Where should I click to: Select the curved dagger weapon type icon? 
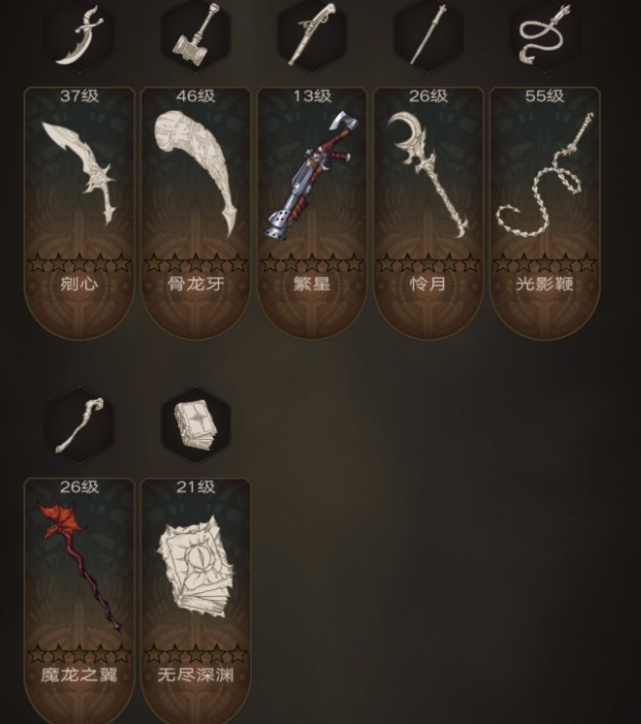(x=79, y=35)
